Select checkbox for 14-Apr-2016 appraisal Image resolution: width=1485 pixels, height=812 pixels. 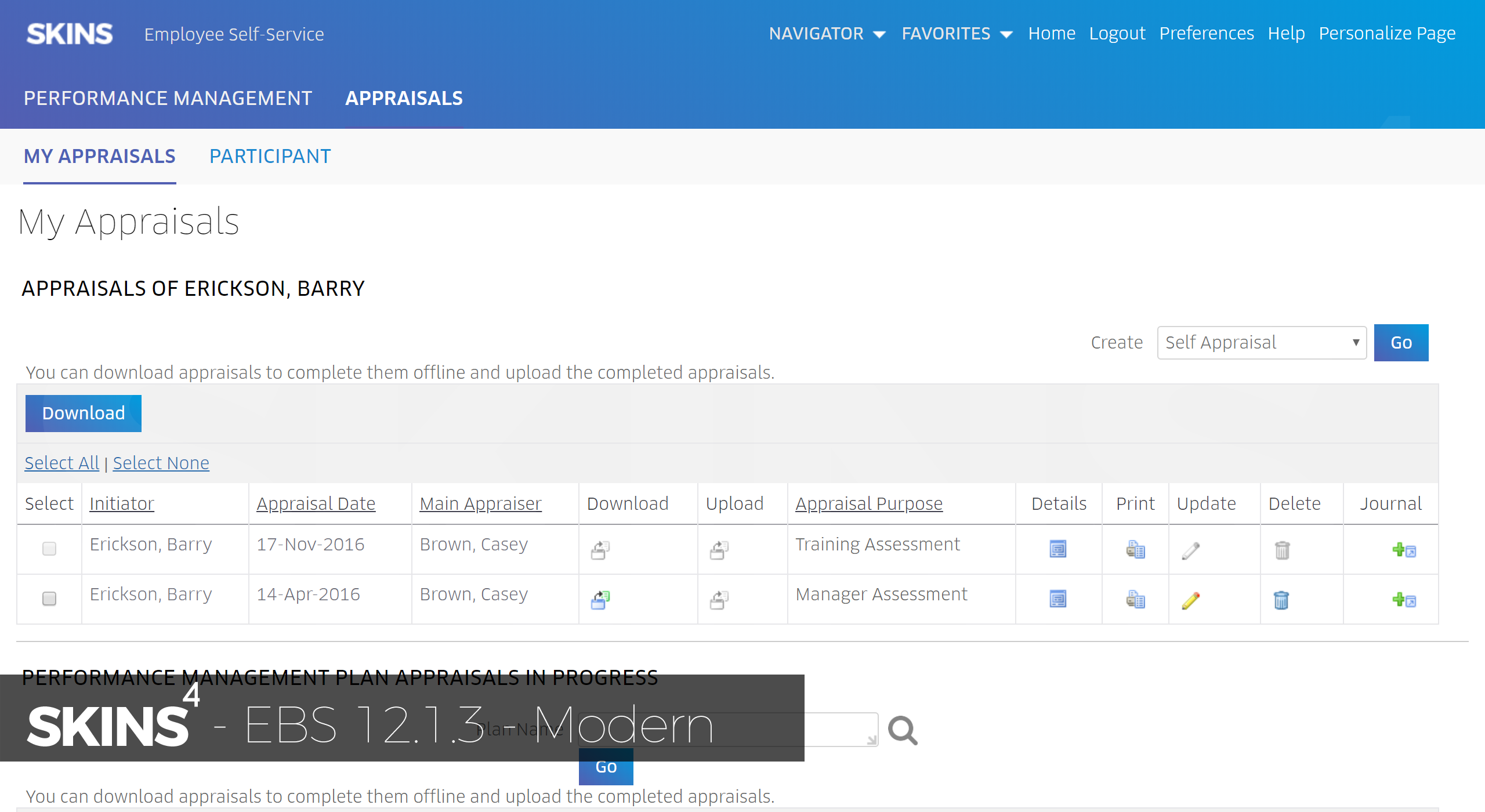[x=49, y=598]
